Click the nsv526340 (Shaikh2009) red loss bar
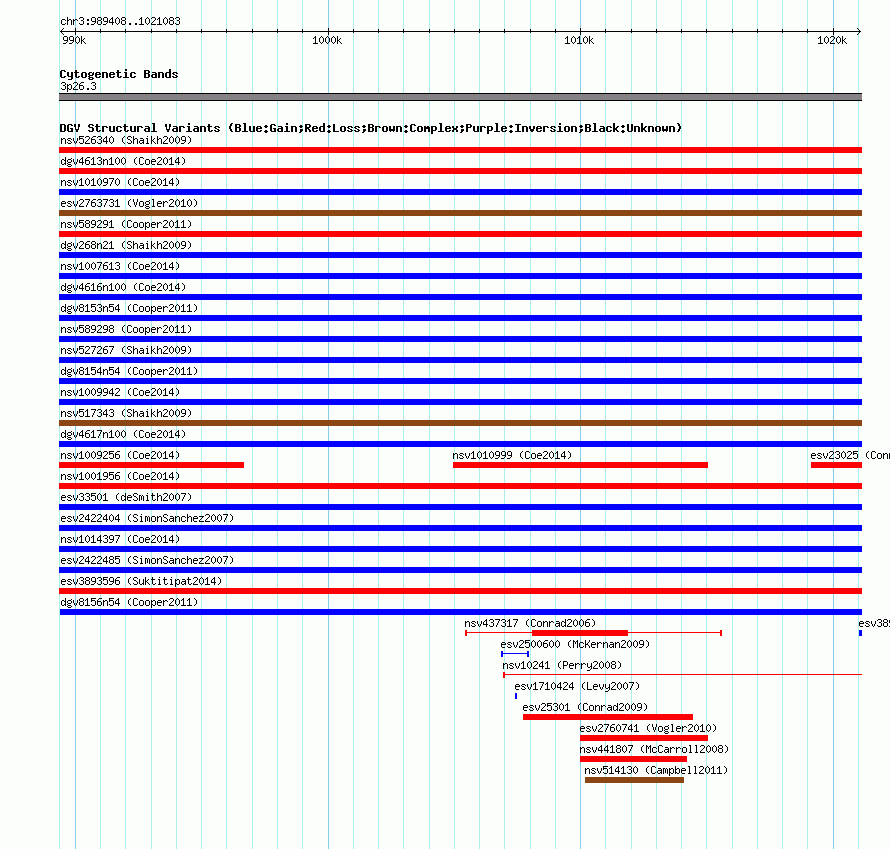The image size is (890, 849). [x=460, y=150]
